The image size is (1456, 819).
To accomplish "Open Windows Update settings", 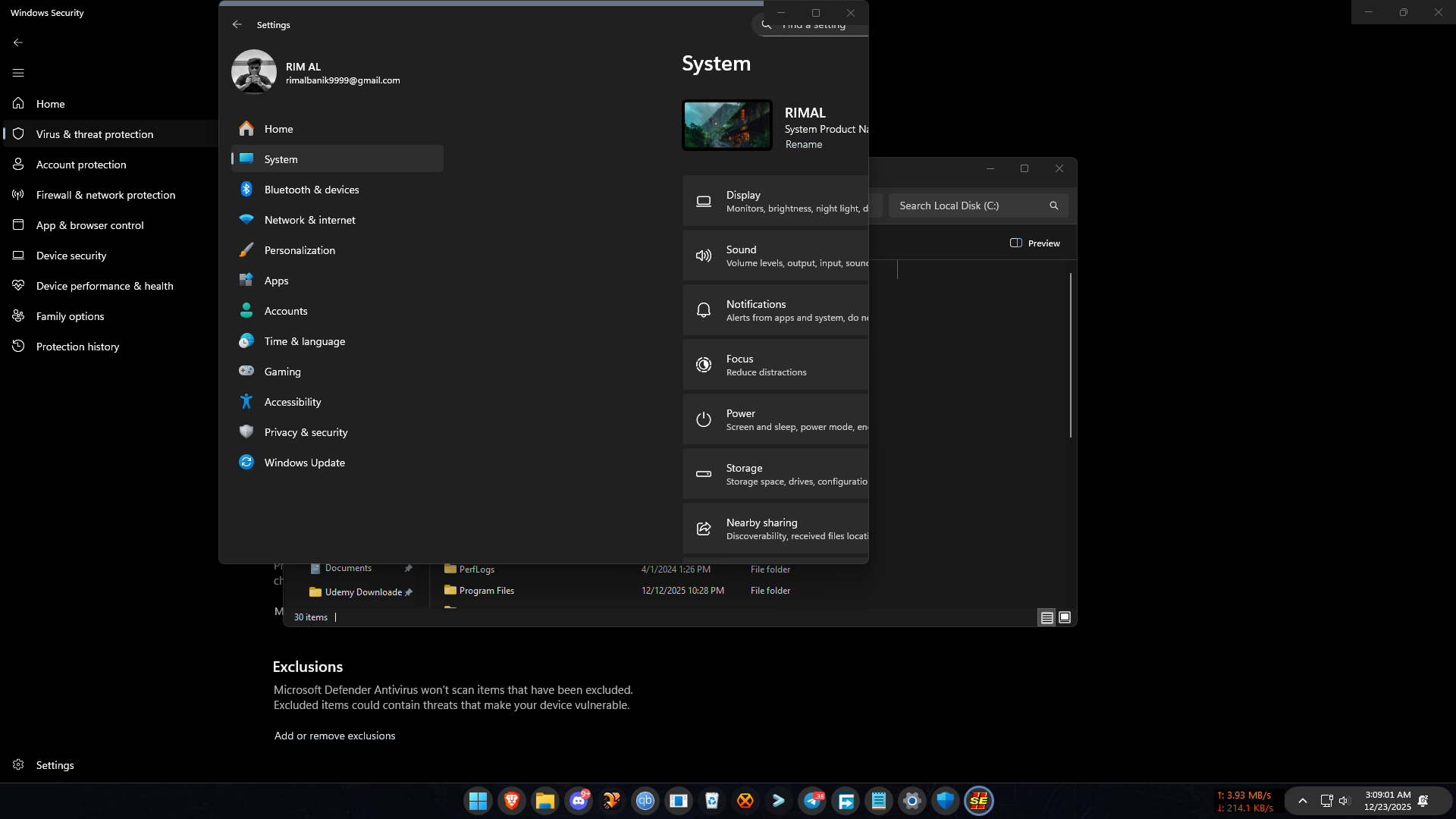I will [x=337, y=463].
